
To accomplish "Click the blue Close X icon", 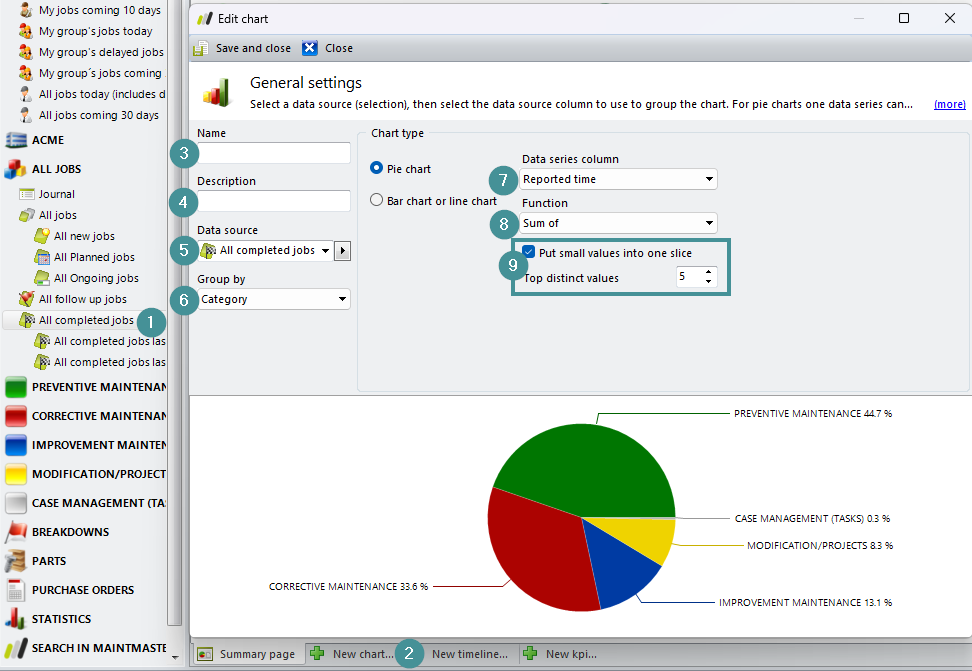I will pyautogui.click(x=310, y=48).
